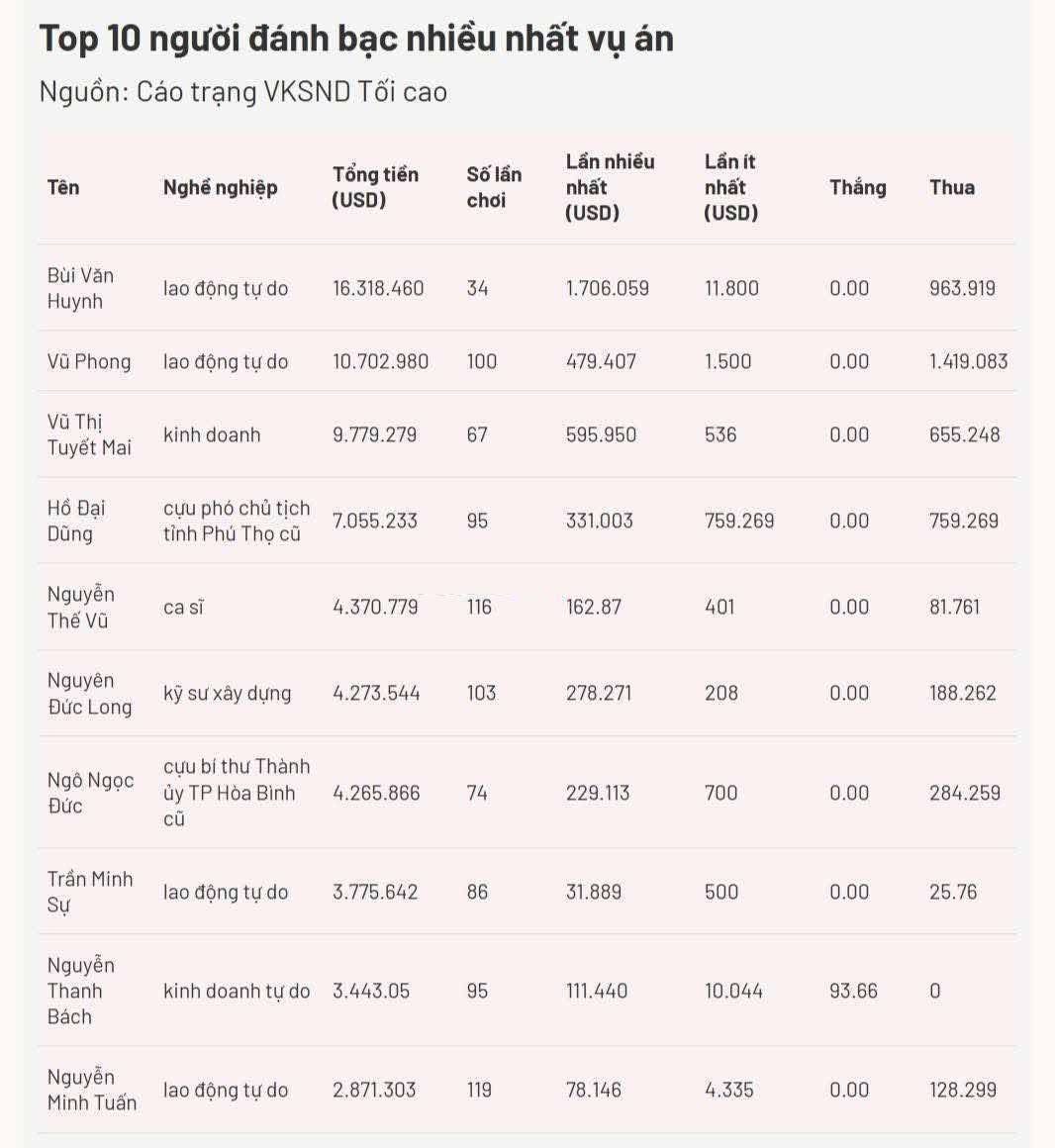Image resolution: width=1055 pixels, height=1148 pixels.
Task: Click the table title heading
Action: tap(356, 40)
